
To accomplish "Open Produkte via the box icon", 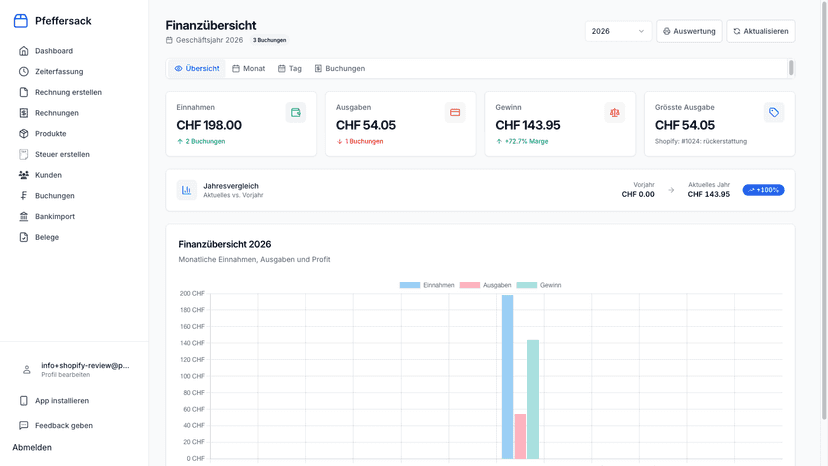I will click(x=23, y=134).
